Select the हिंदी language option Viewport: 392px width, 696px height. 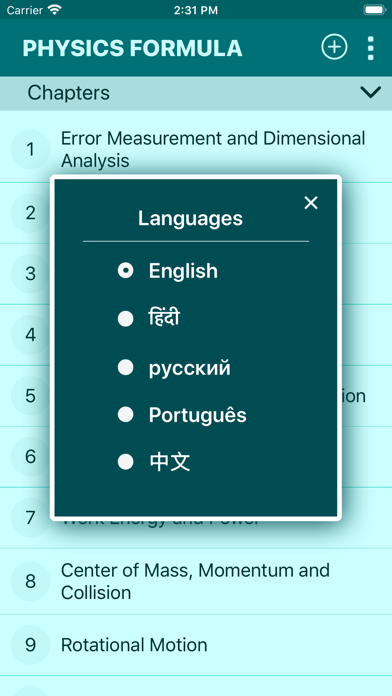tap(149, 318)
